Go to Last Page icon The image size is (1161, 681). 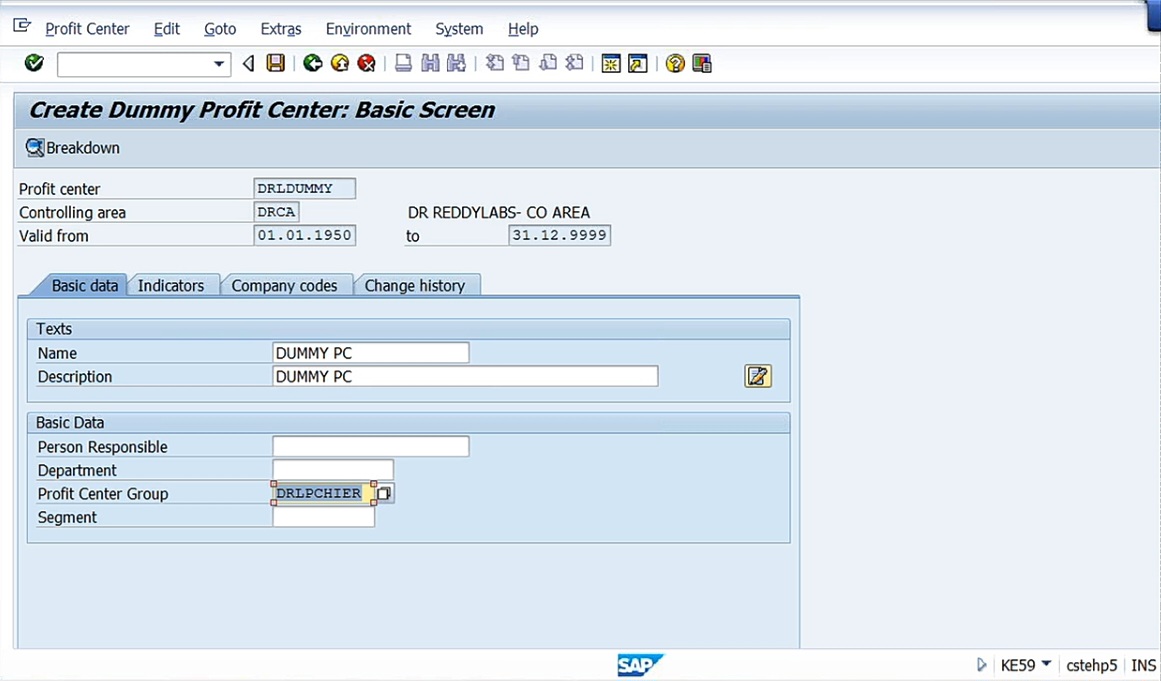click(x=575, y=64)
